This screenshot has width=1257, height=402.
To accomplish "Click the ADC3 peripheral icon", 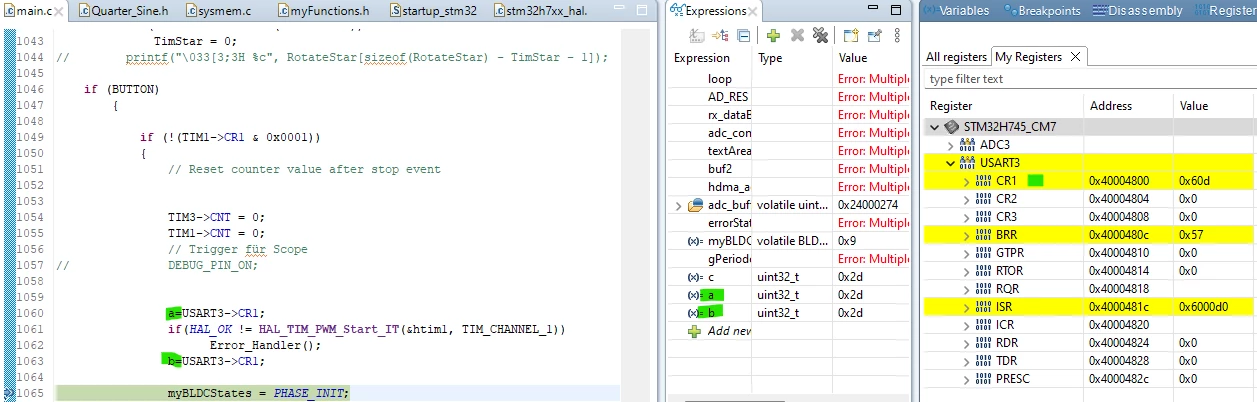I will (968, 145).
